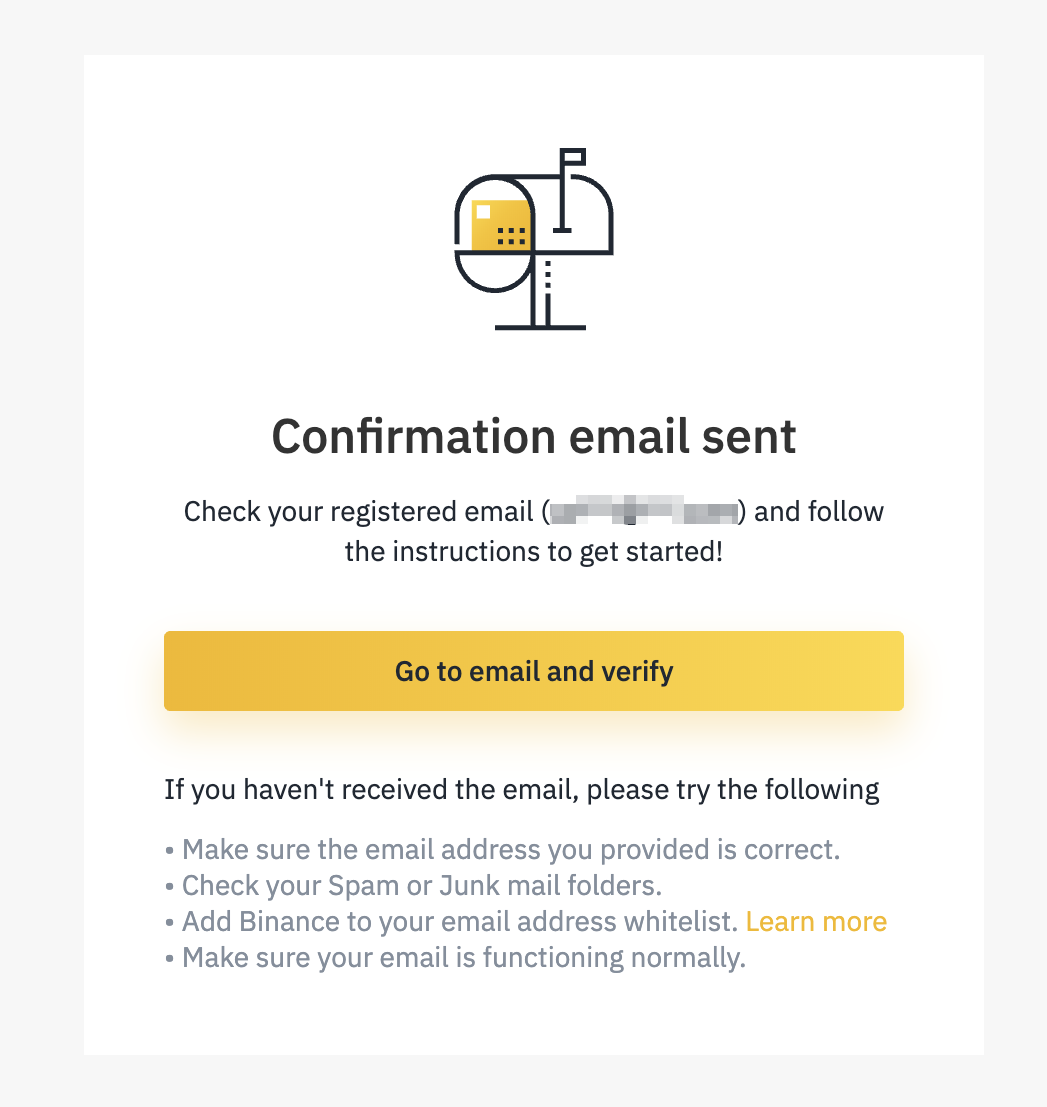Click the mailbox illustration icon
This screenshot has height=1107, width=1047.
click(534, 239)
